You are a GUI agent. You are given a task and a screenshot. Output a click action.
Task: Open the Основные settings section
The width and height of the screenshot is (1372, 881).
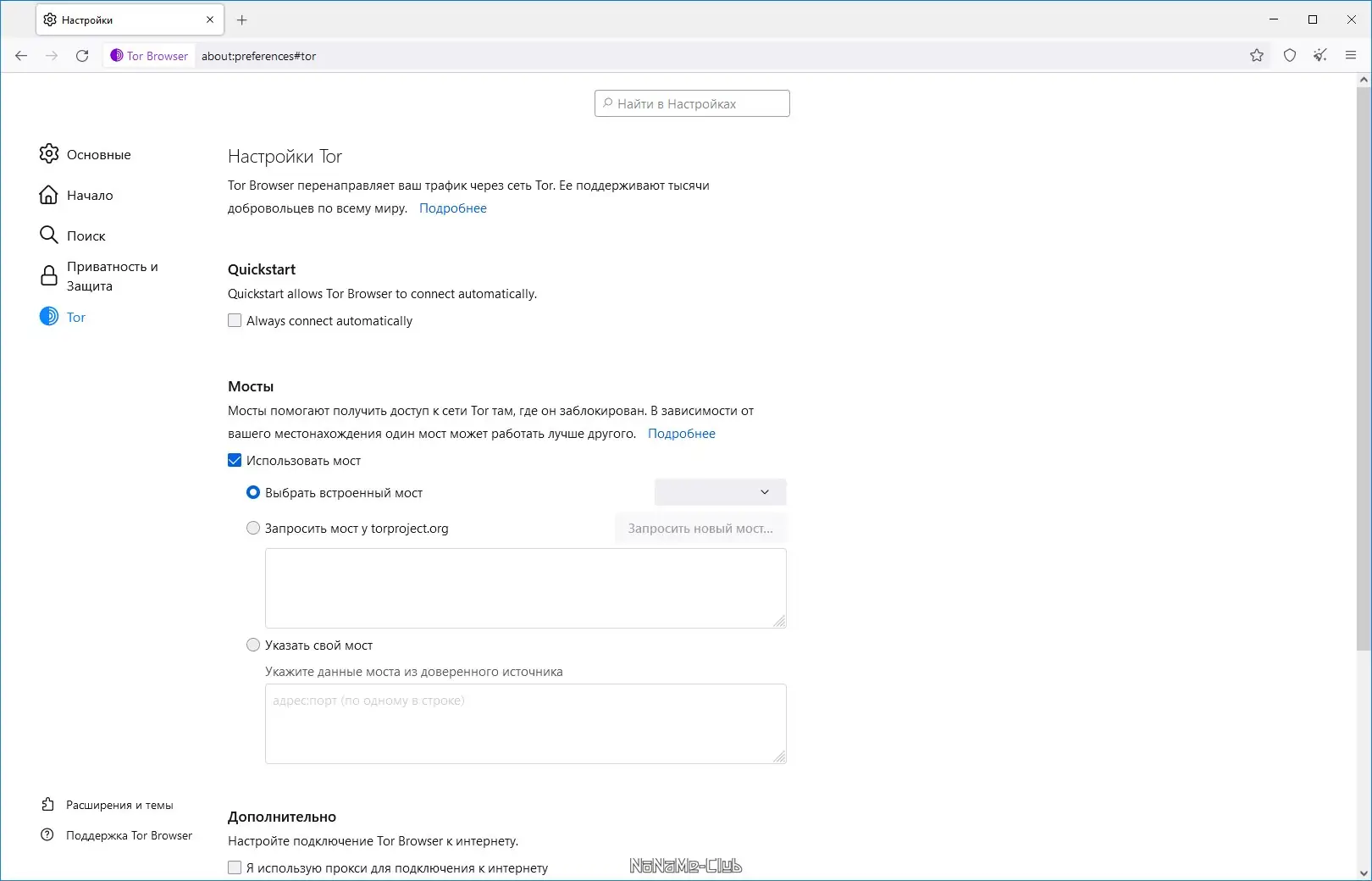(x=98, y=154)
